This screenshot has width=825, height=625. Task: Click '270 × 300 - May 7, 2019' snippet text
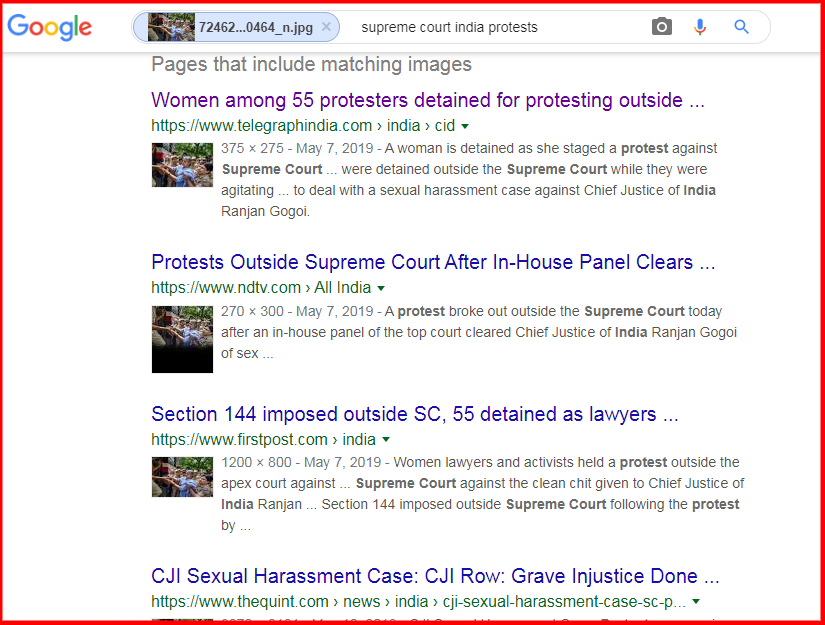(x=297, y=311)
